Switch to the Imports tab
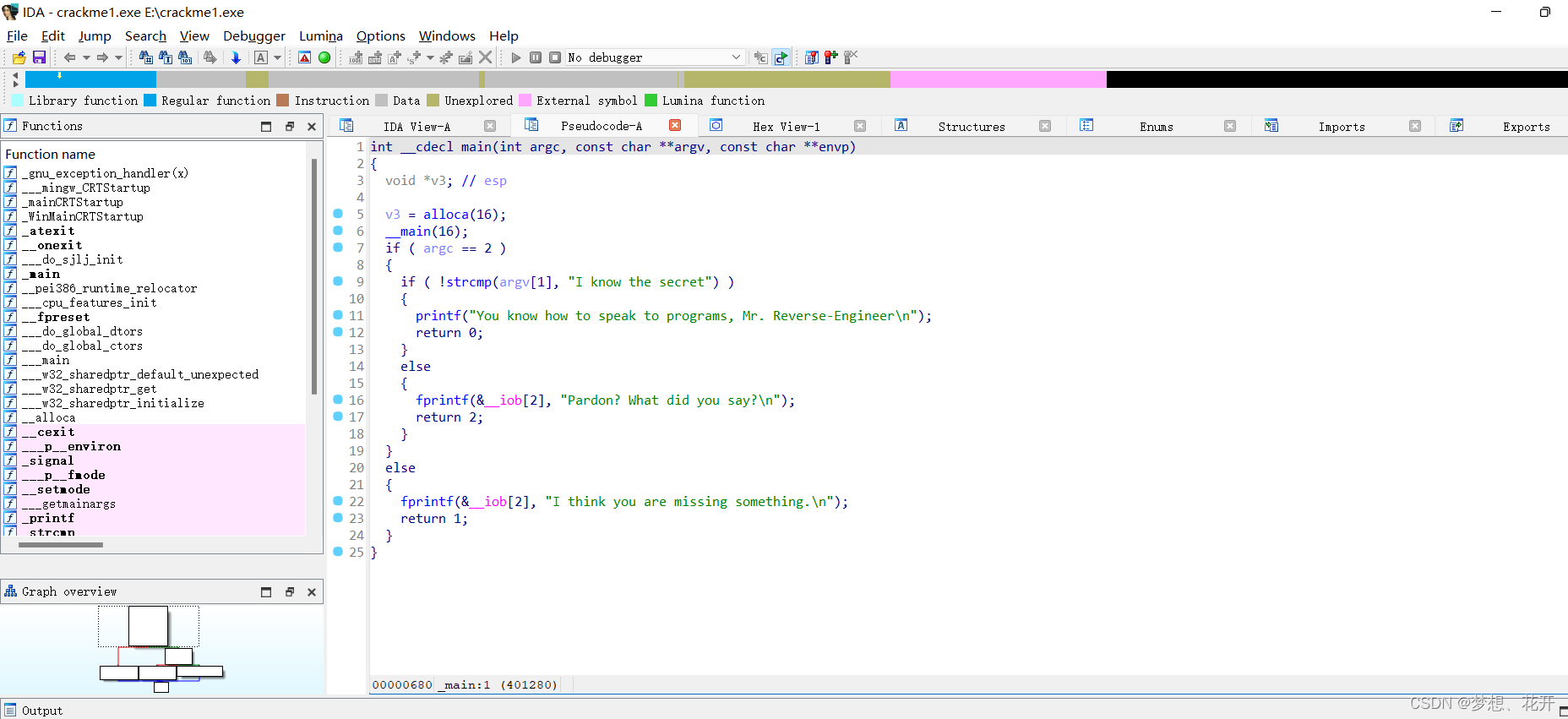 tap(1342, 127)
